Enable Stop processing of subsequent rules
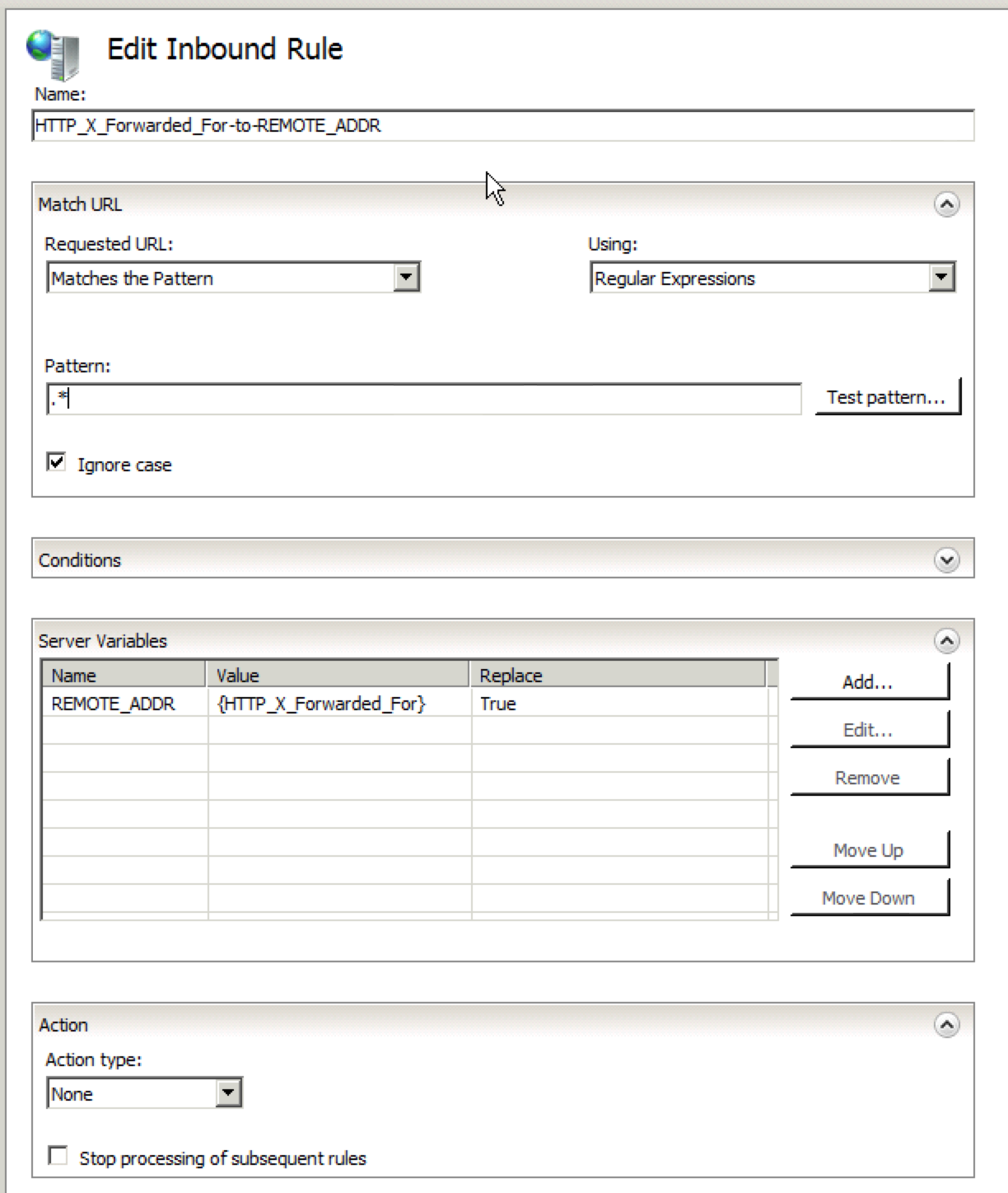The image size is (1008, 1193). click(58, 1156)
